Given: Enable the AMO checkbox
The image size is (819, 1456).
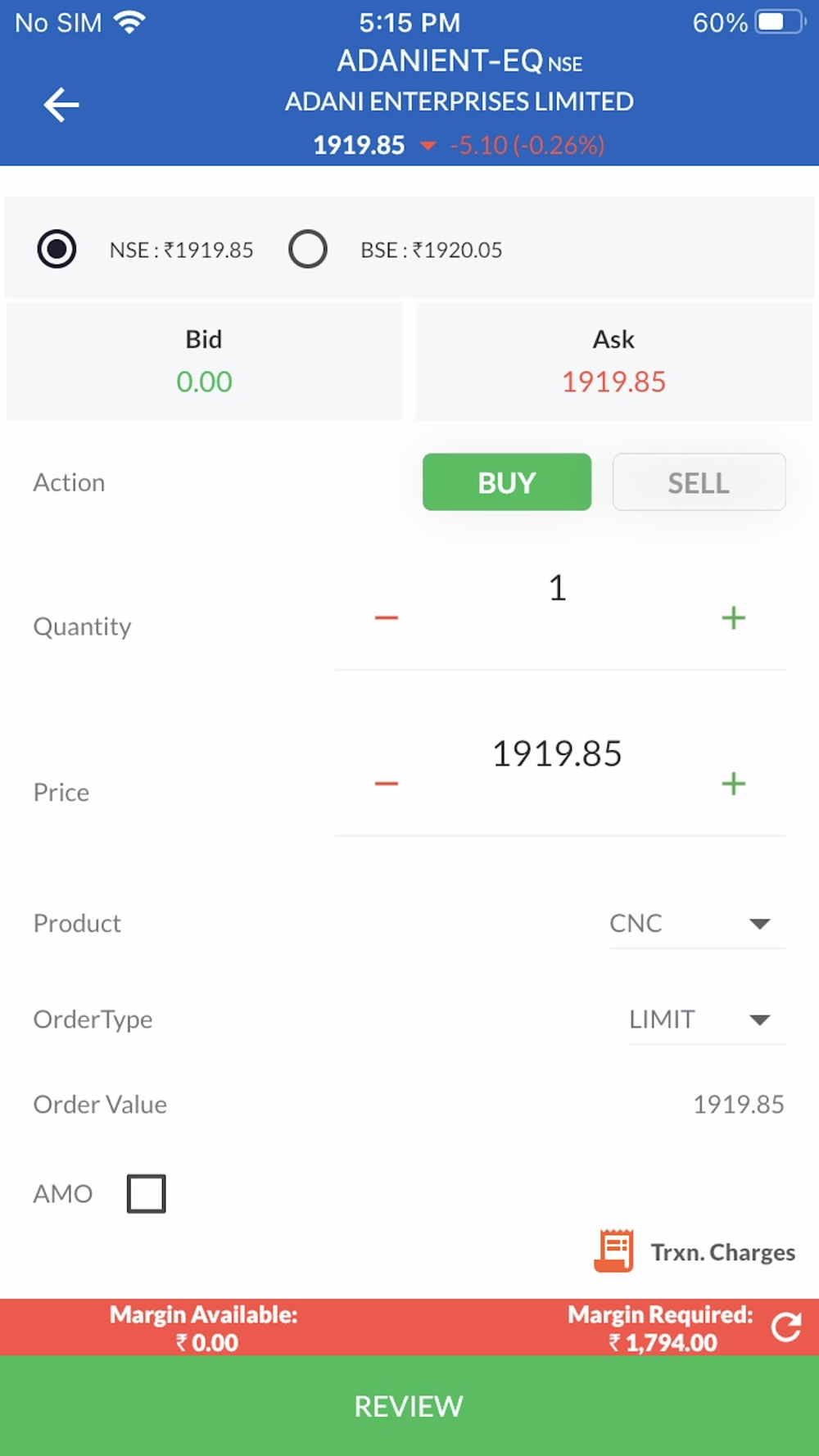Looking at the screenshot, I should click(147, 1193).
